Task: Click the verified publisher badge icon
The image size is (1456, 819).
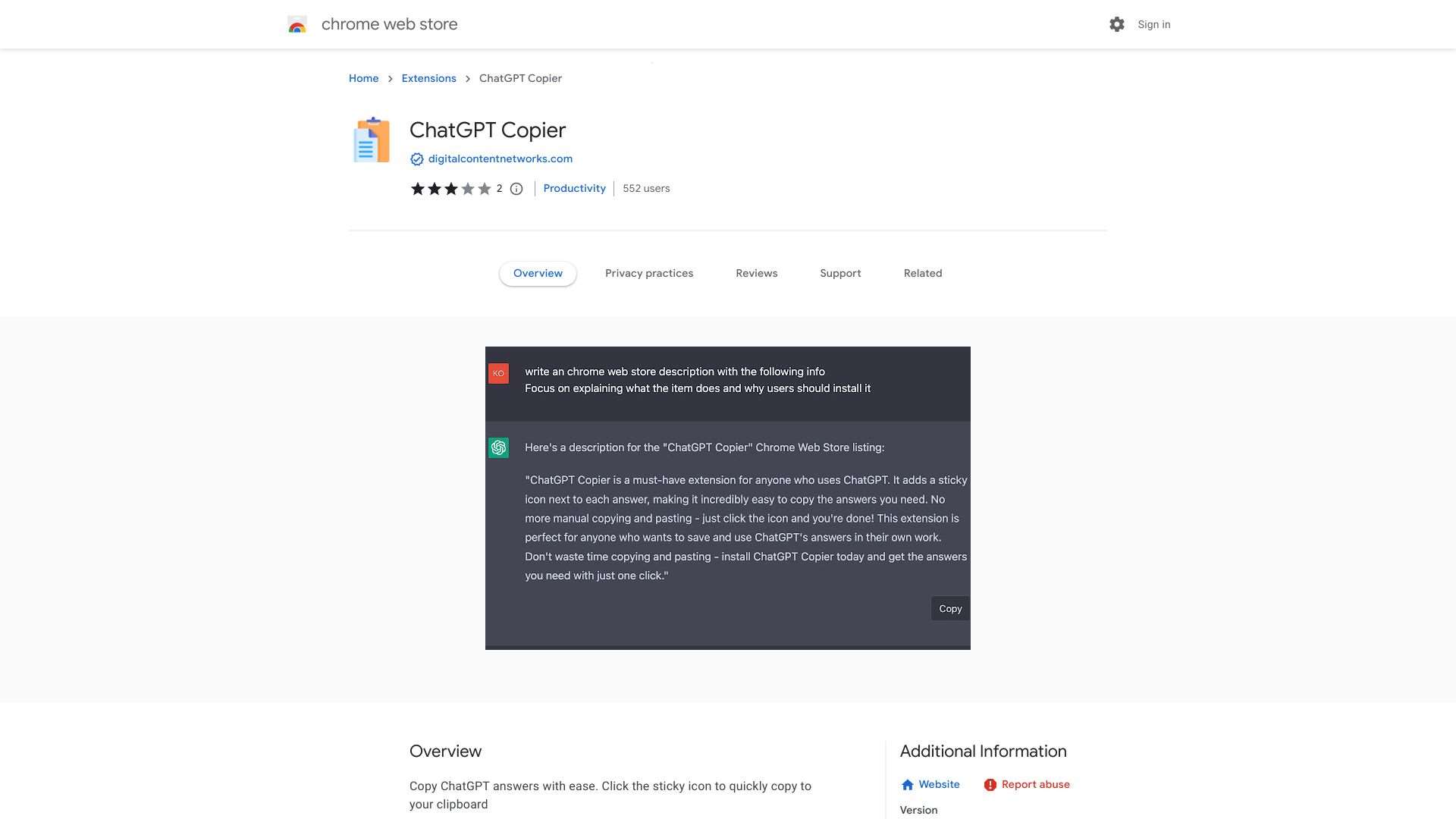Action: [417, 158]
